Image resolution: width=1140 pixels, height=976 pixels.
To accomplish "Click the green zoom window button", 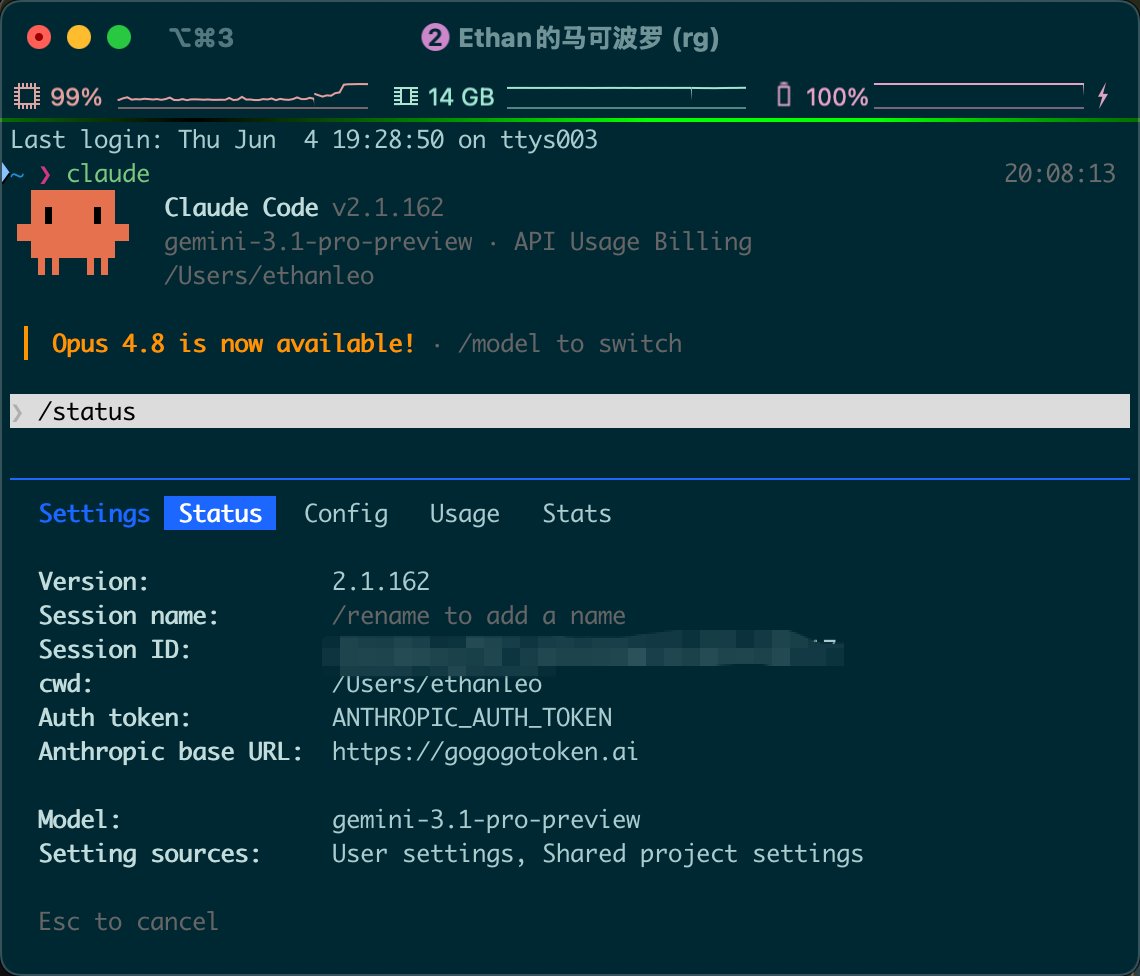I will [x=119, y=37].
